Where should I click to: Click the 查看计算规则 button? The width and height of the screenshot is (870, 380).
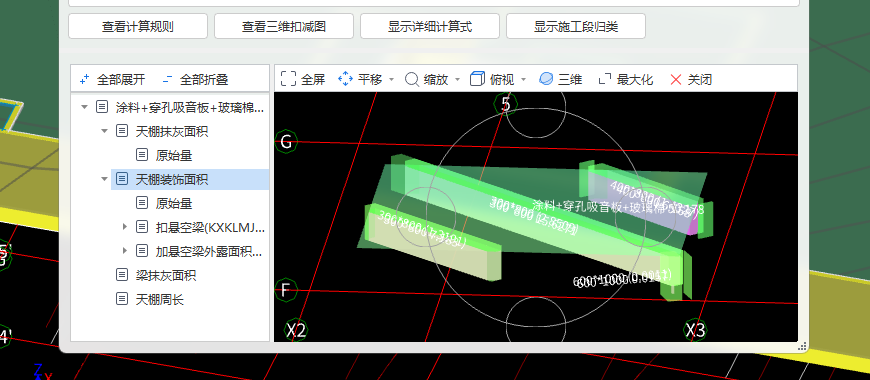(x=138, y=26)
